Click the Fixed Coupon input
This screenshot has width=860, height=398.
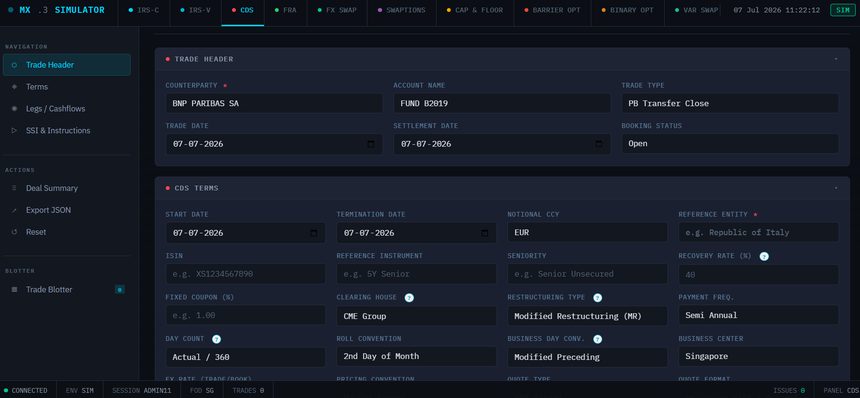coord(246,315)
